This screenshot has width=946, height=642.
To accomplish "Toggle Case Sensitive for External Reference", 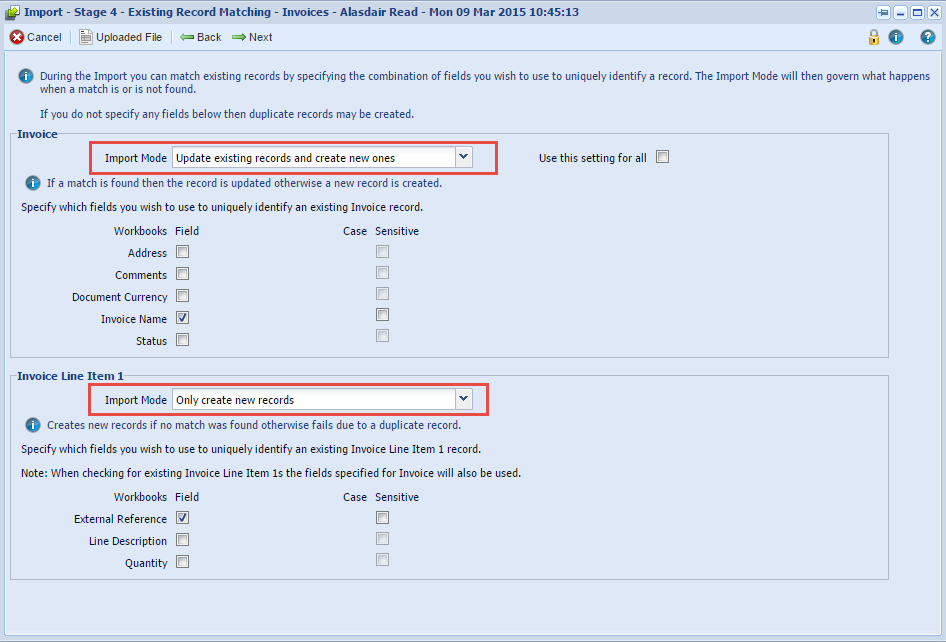I will pos(382,518).
